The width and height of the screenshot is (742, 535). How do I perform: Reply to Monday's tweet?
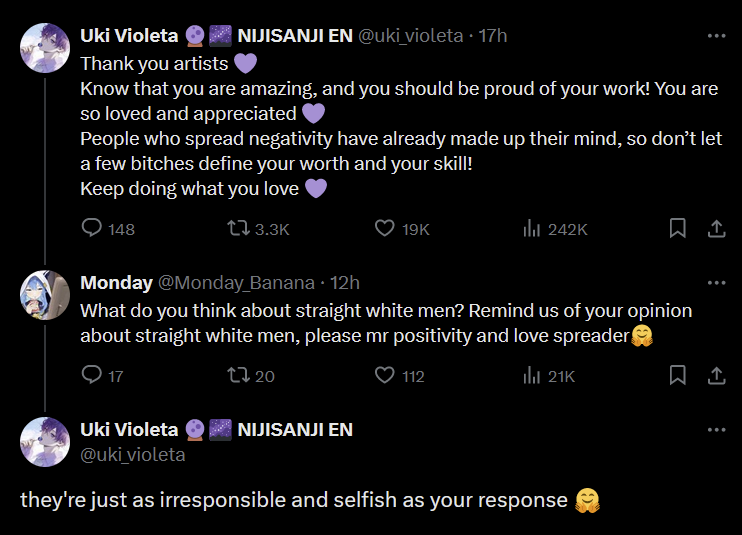tap(92, 376)
